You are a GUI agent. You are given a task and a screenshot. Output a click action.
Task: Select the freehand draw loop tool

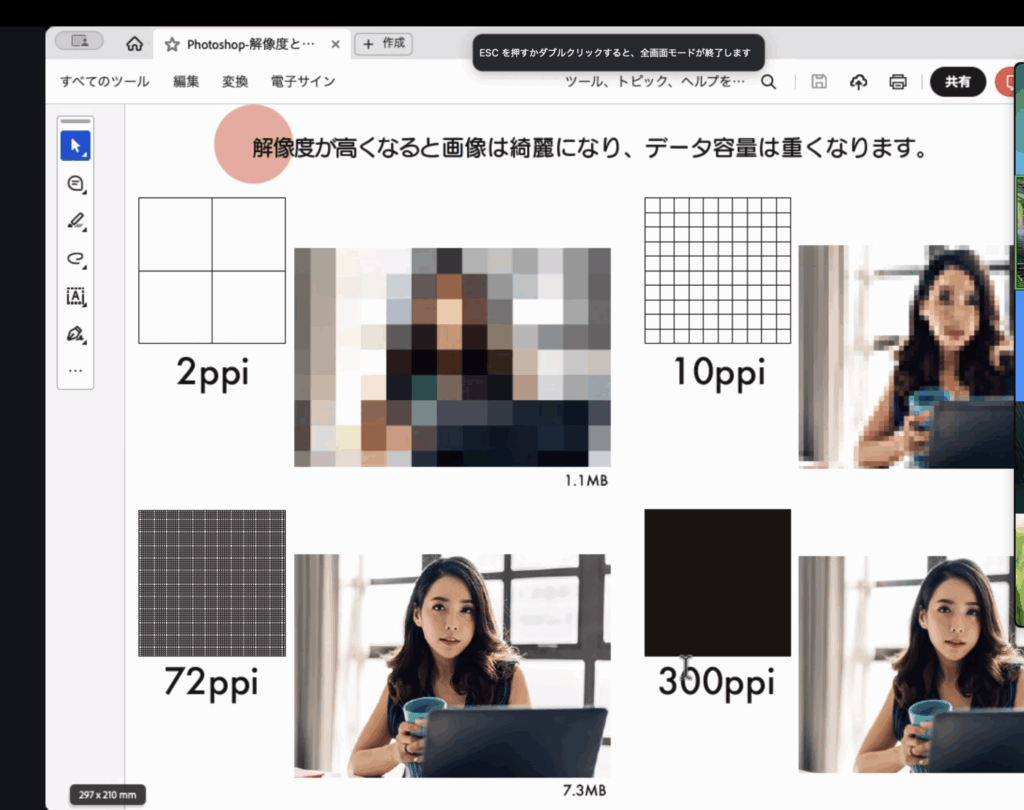coord(75,259)
